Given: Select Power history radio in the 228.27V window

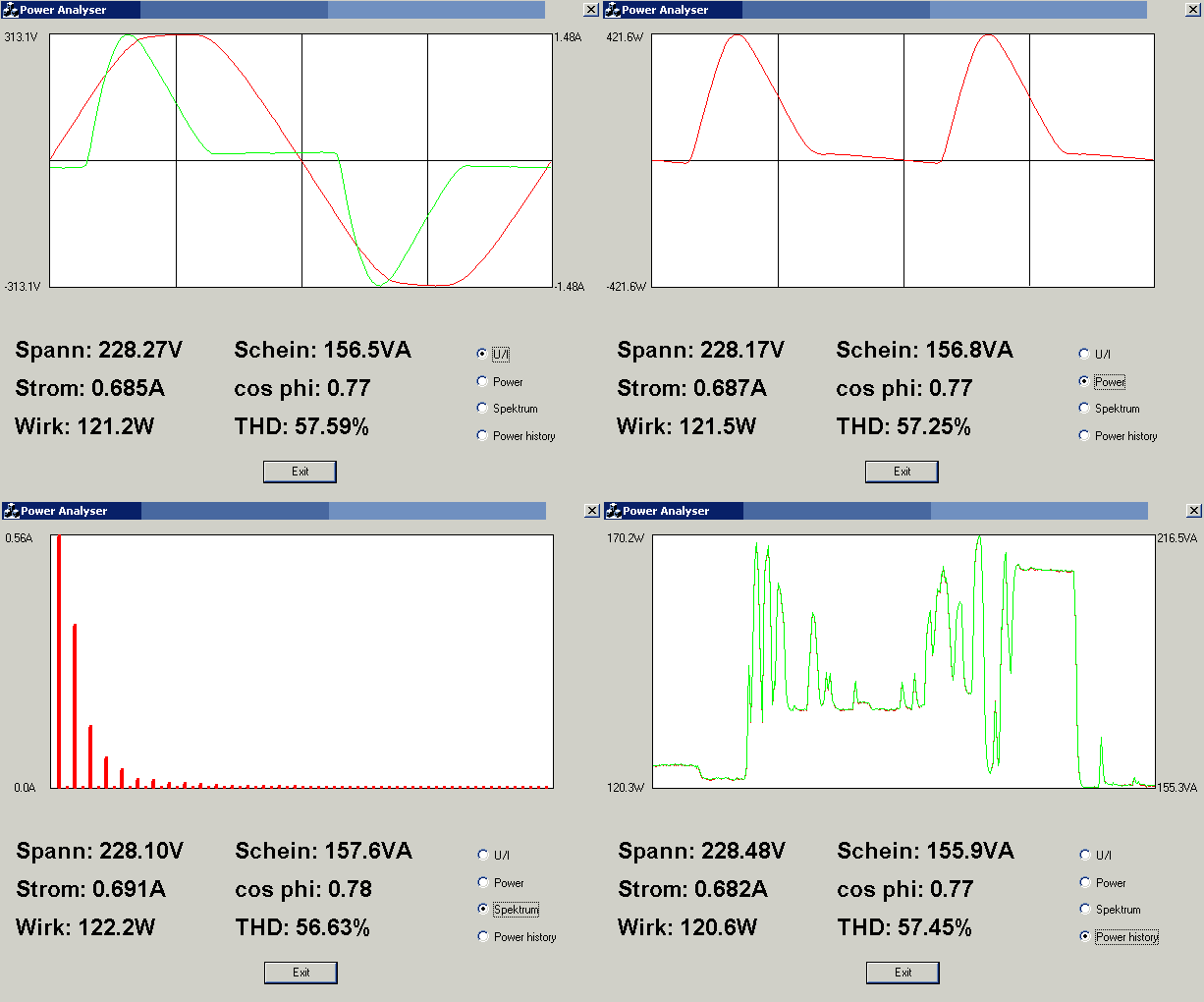Looking at the screenshot, I should (481, 435).
